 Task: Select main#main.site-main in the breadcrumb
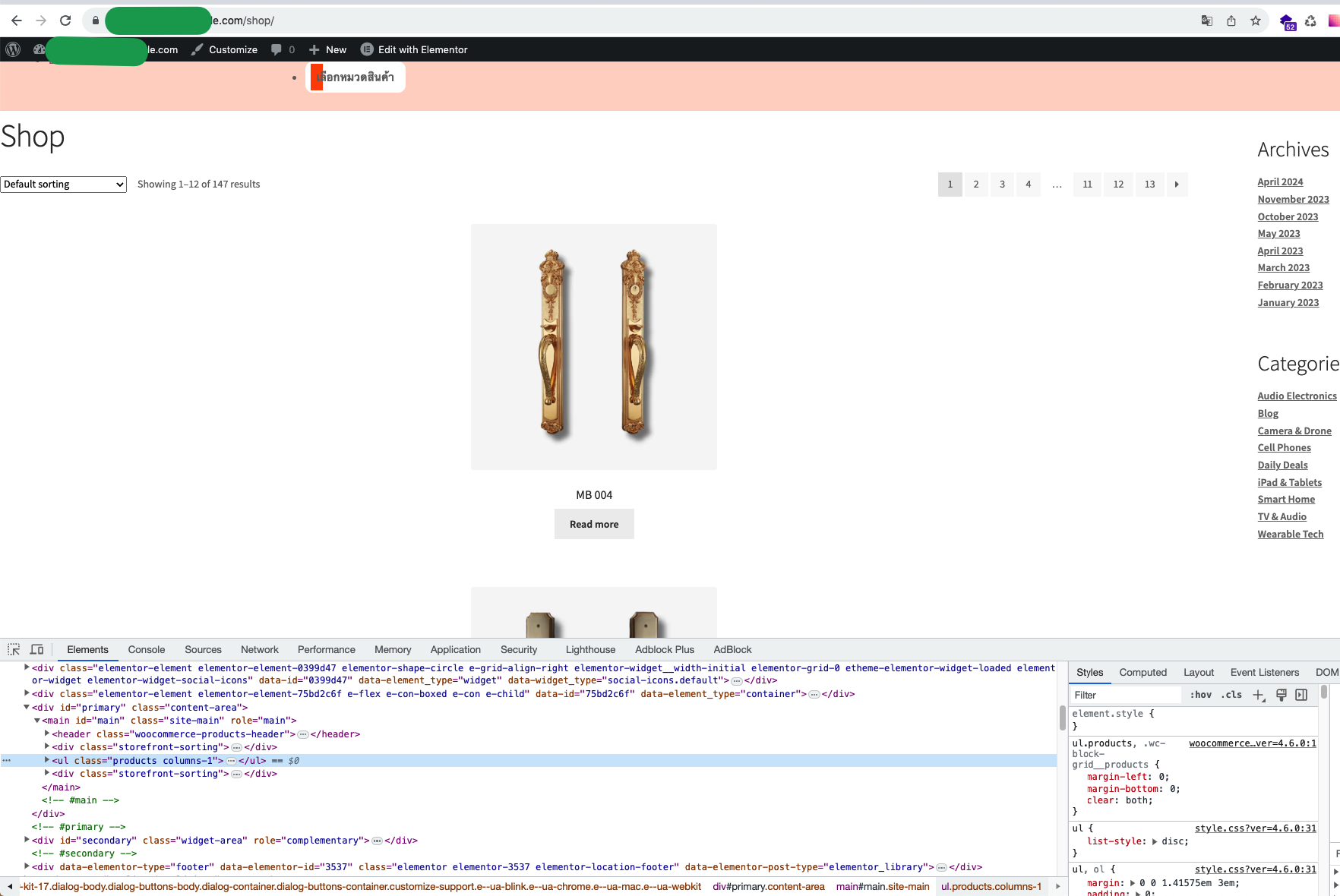tap(883, 886)
